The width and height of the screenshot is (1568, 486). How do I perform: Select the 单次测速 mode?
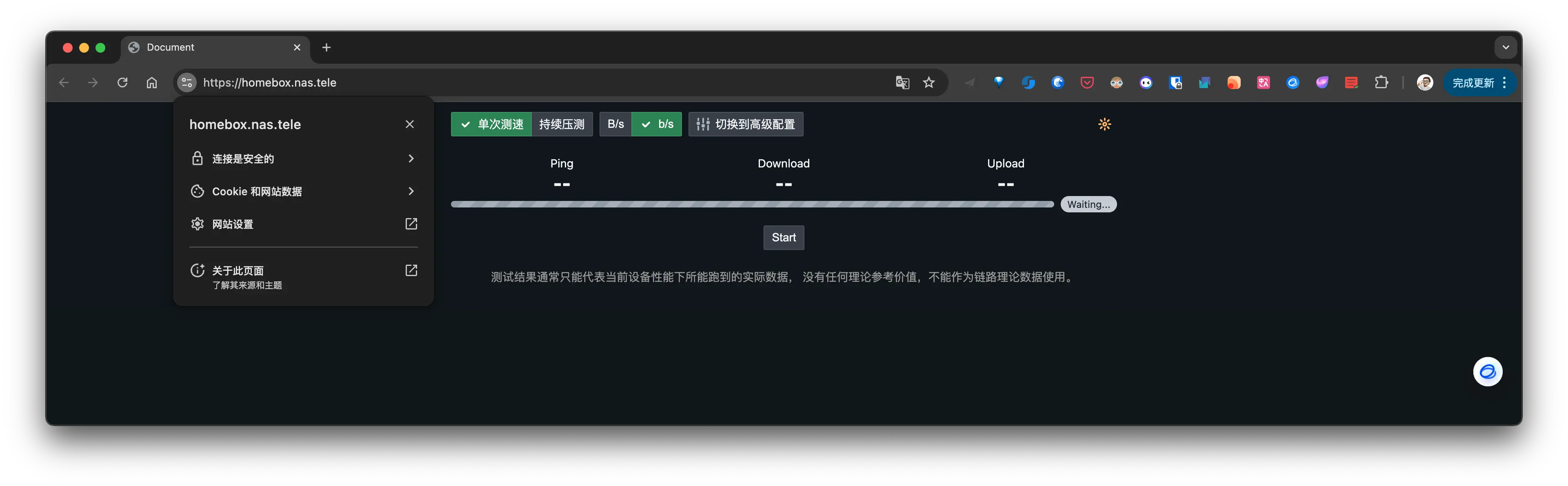pyautogui.click(x=491, y=124)
